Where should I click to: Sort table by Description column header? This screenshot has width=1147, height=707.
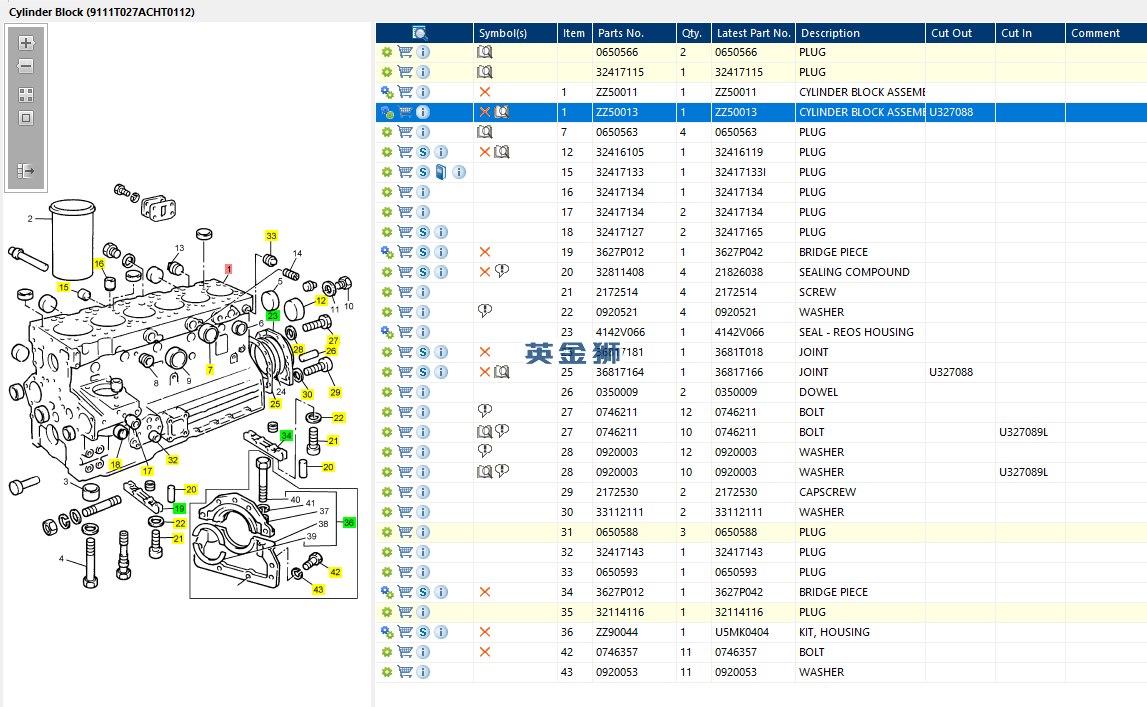click(830, 33)
